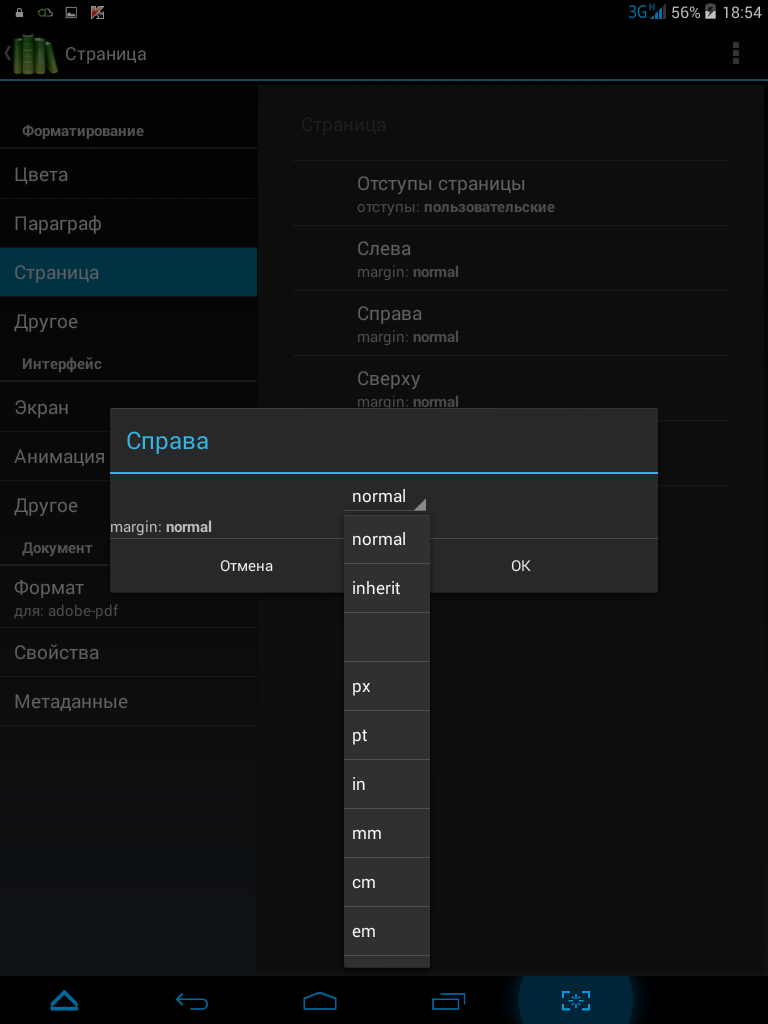Screen dimensions: 768x1024
Task: Tap the scroll-up arrow in navigation bar
Action: click(x=64, y=1000)
